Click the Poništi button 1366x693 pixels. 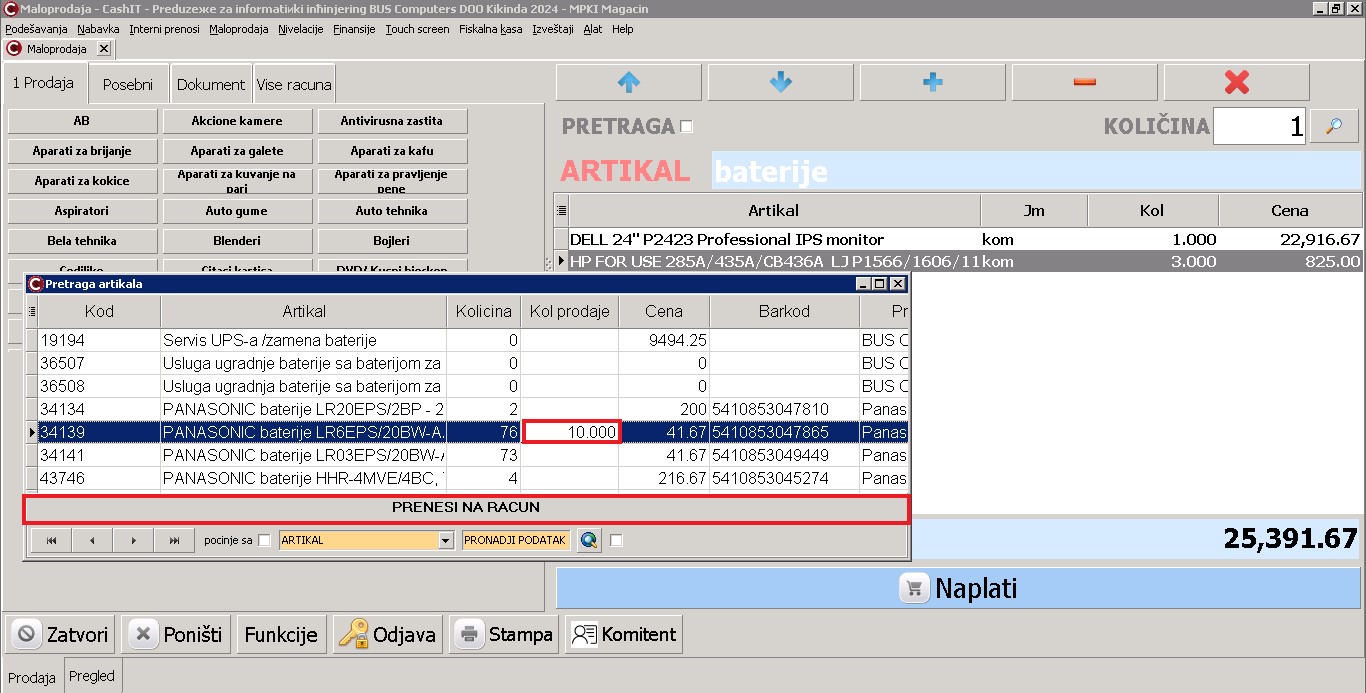pyautogui.click(x=177, y=634)
